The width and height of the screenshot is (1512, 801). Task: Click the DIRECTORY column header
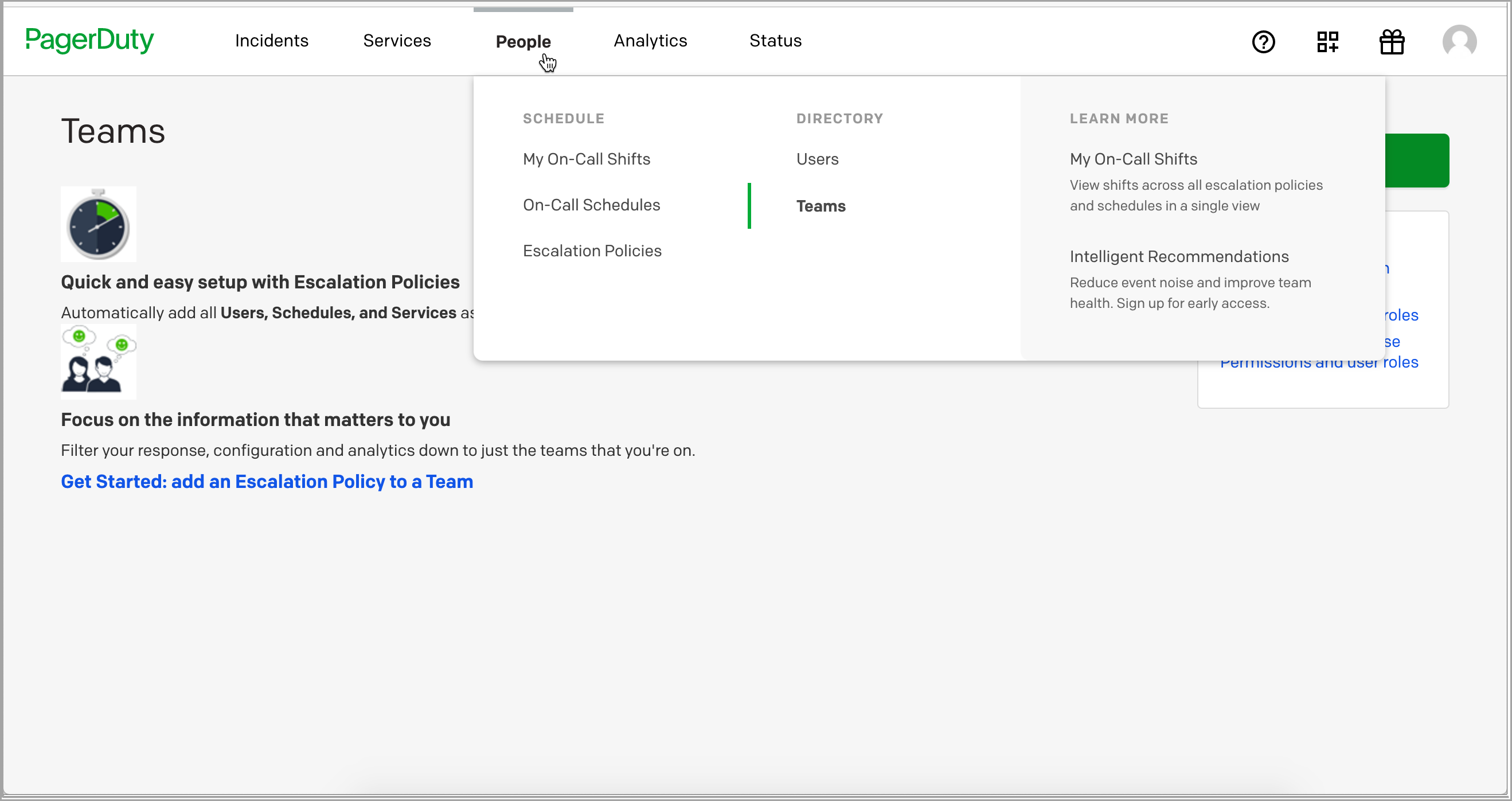click(x=839, y=119)
